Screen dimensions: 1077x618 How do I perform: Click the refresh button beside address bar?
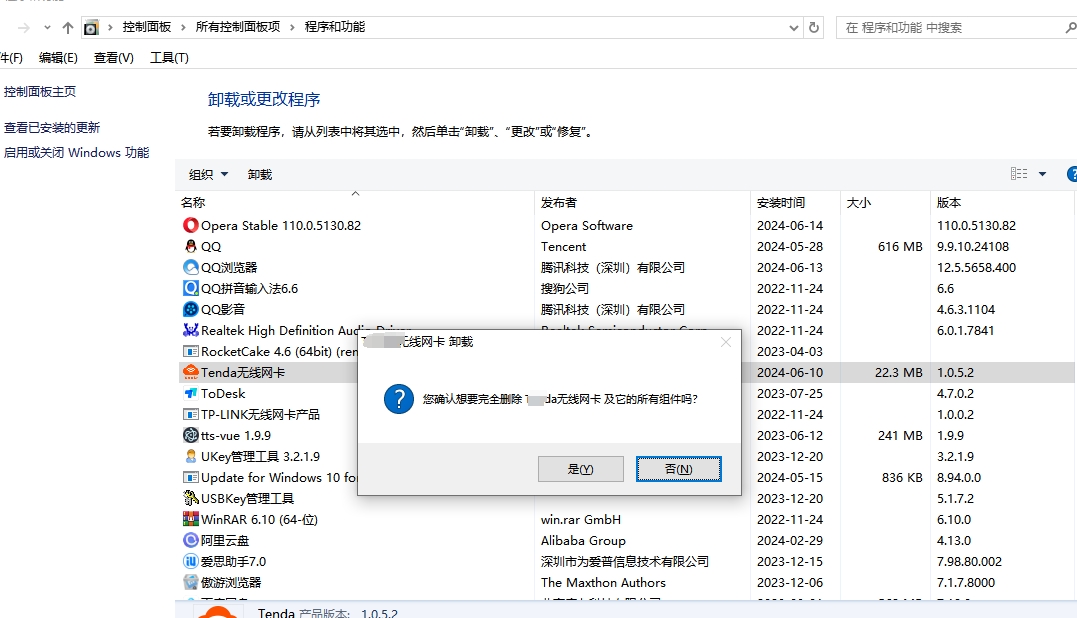(x=814, y=27)
